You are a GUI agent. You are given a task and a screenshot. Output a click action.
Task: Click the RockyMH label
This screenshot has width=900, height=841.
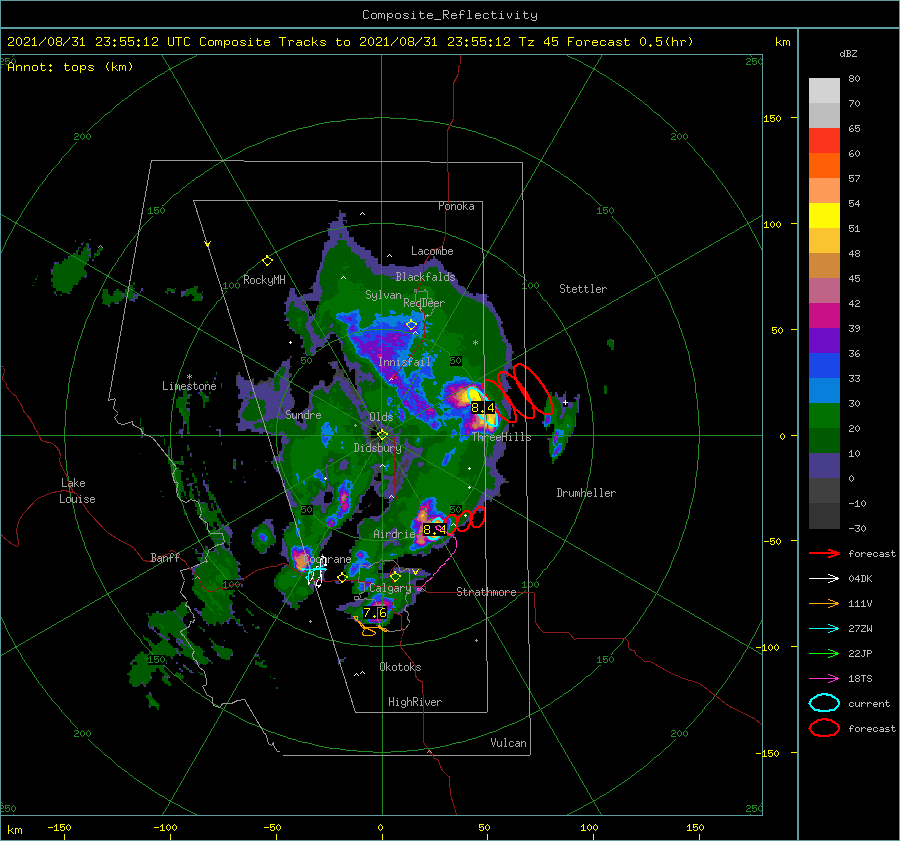(264, 280)
